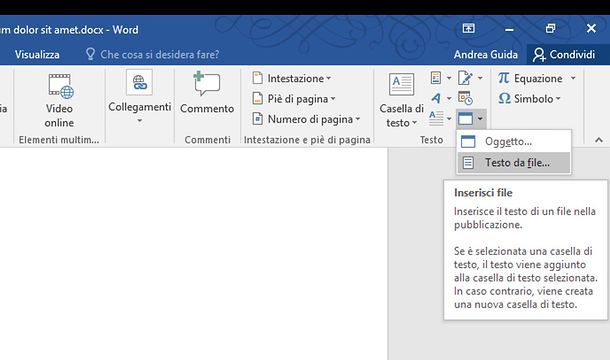Select Testo da file... menu entry

[x=514, y=163]
